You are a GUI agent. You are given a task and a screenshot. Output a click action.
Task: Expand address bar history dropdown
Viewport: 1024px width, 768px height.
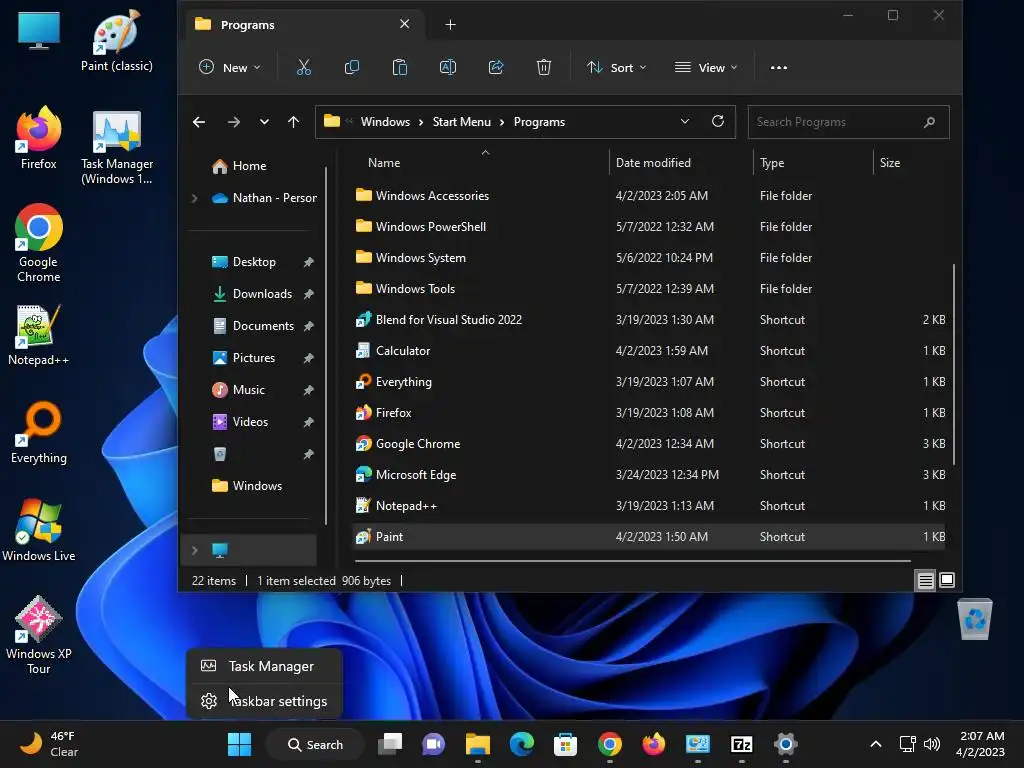684,121
